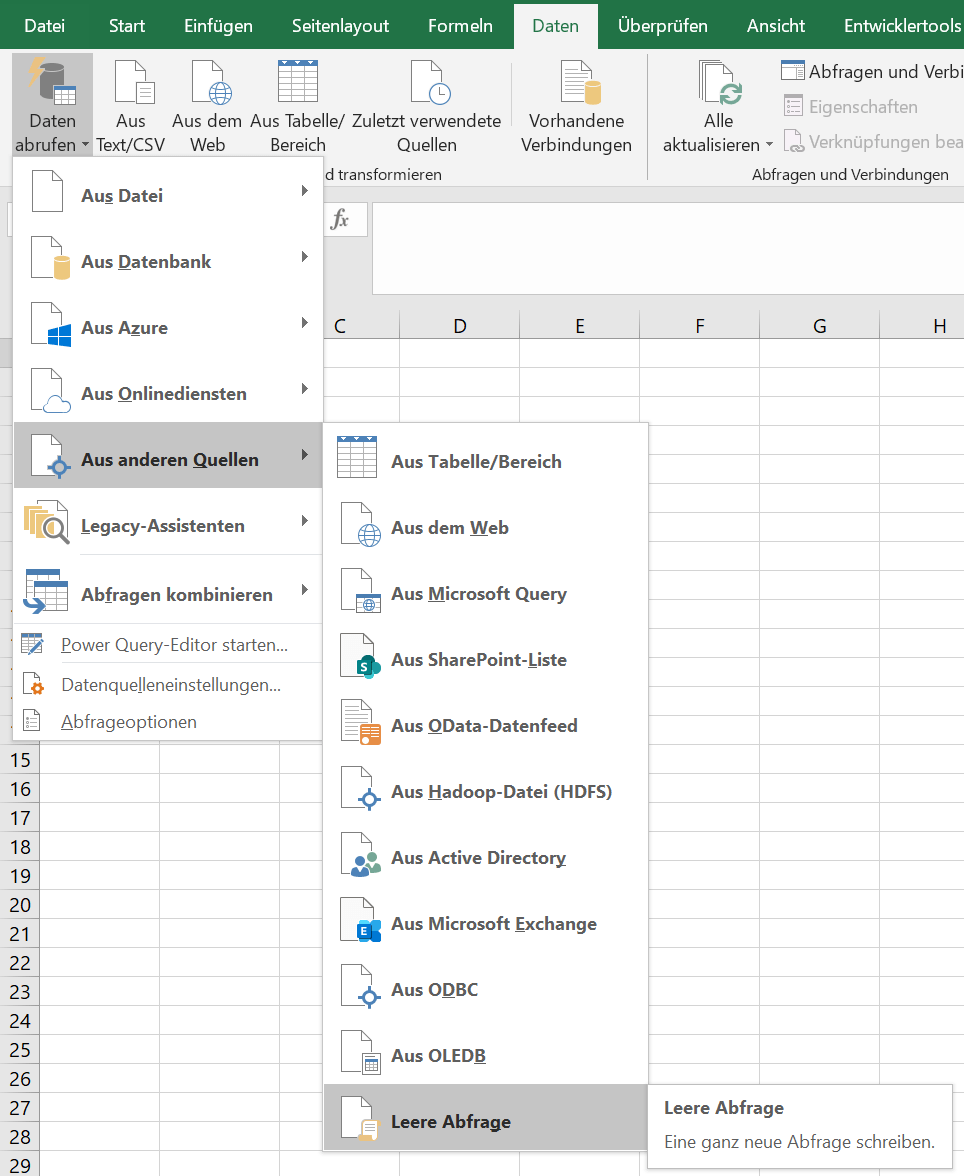The width and height of the screenshot is (964, 1176).
Task: Expand the Aus Azure submenu arrow
Action: (x=305, y=322)
